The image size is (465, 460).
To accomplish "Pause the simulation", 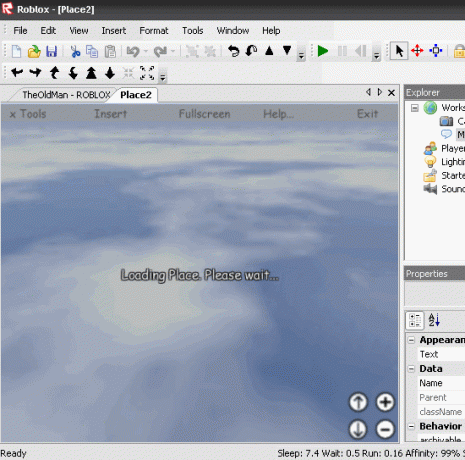I will 342,51.
